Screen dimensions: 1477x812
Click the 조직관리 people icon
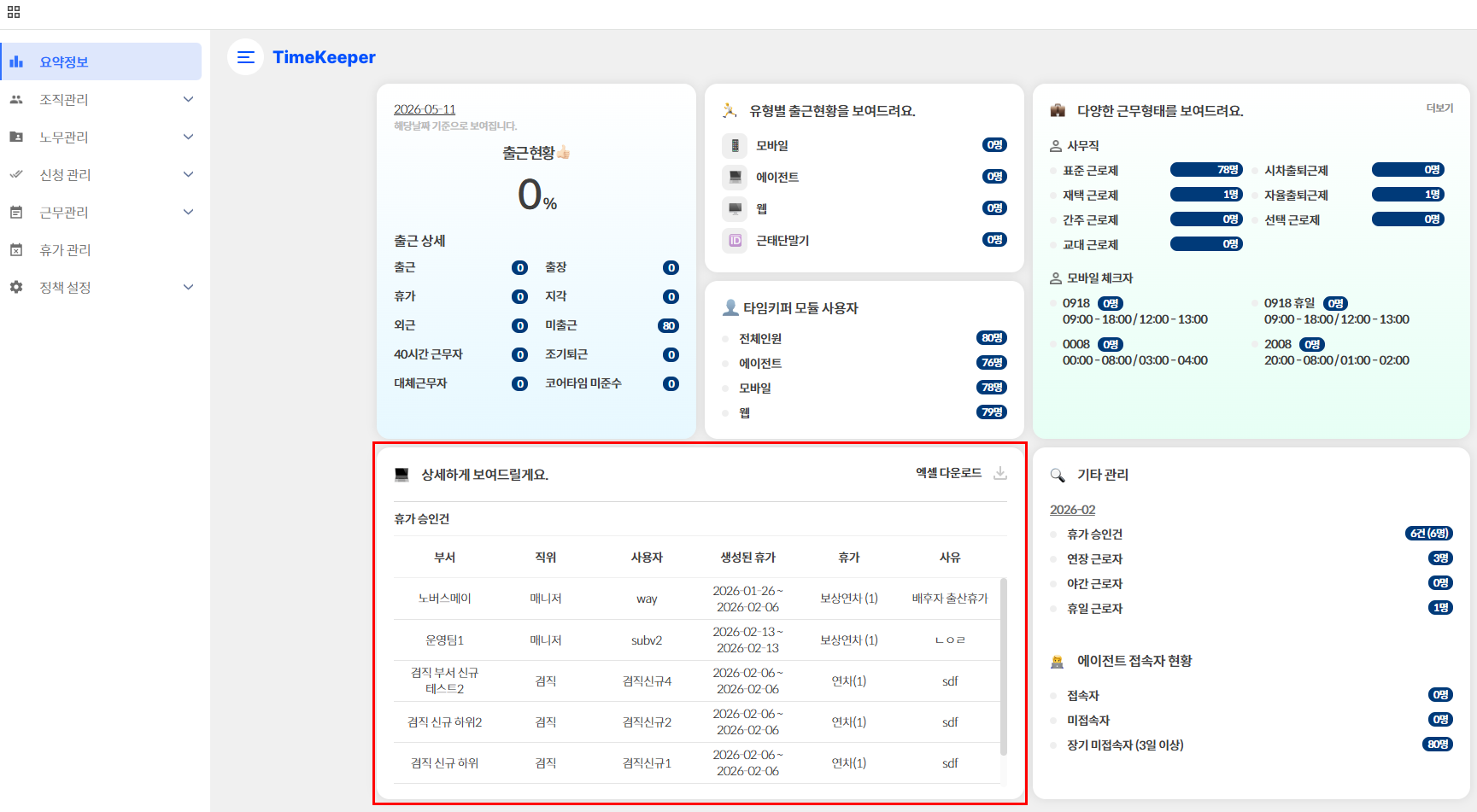pos(16,99)
